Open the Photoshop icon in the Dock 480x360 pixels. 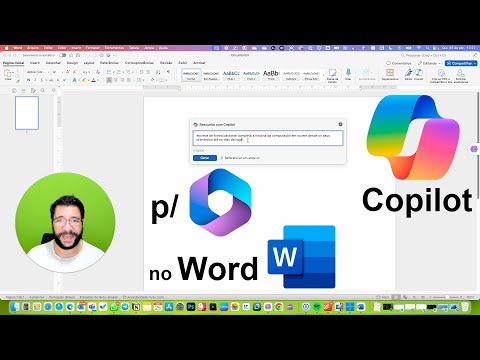pyautogui.click(x=191, y=307)
